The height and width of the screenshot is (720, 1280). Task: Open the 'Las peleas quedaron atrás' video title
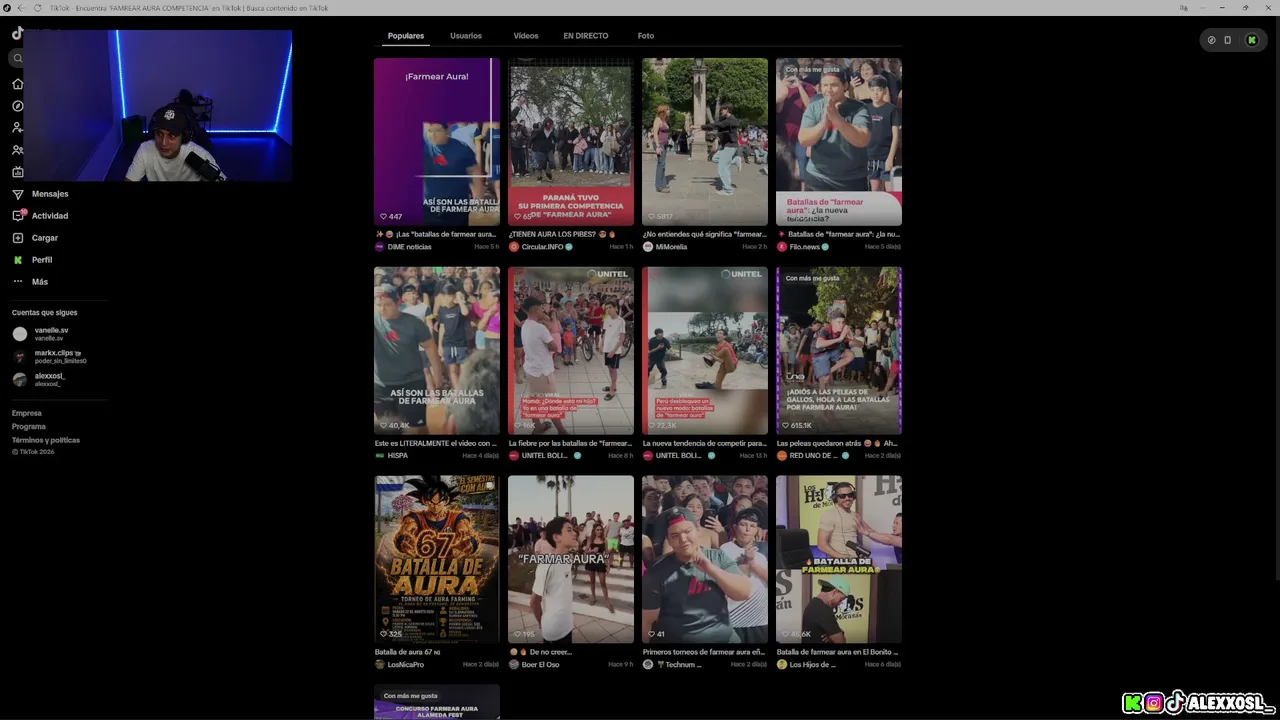tap(838, 443)
